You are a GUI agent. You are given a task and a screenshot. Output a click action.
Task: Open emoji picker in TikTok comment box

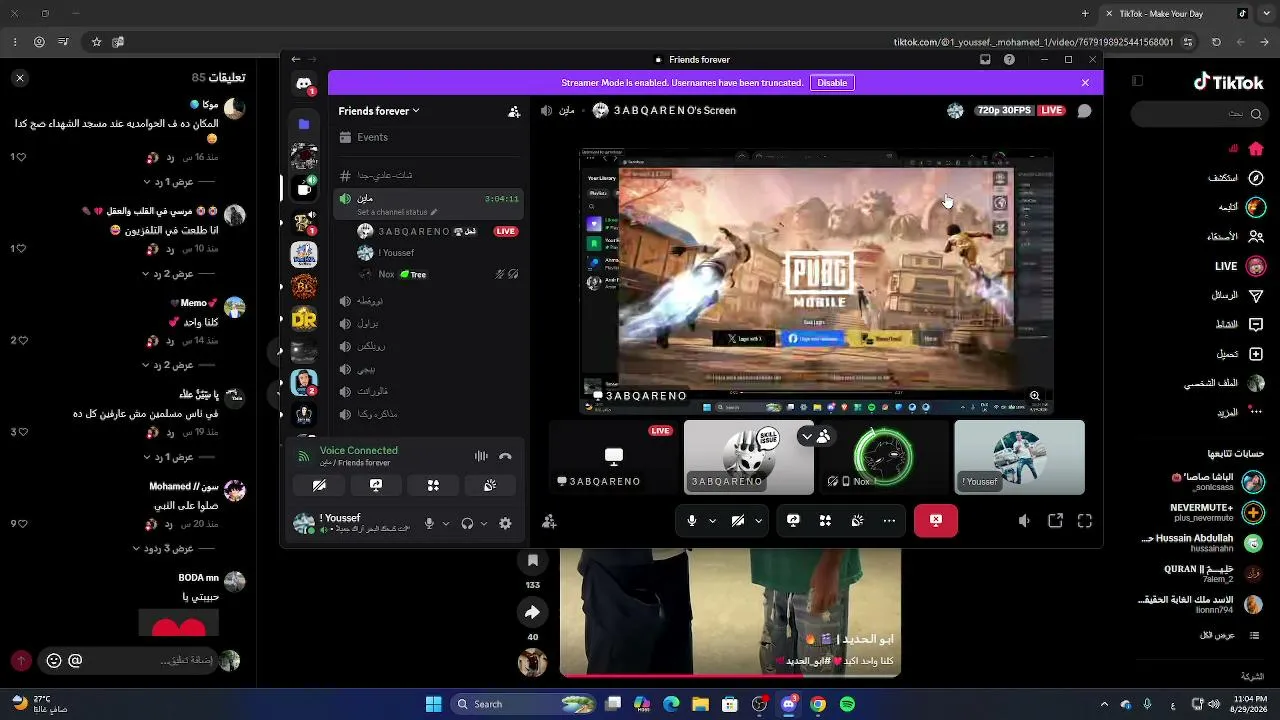54,661
